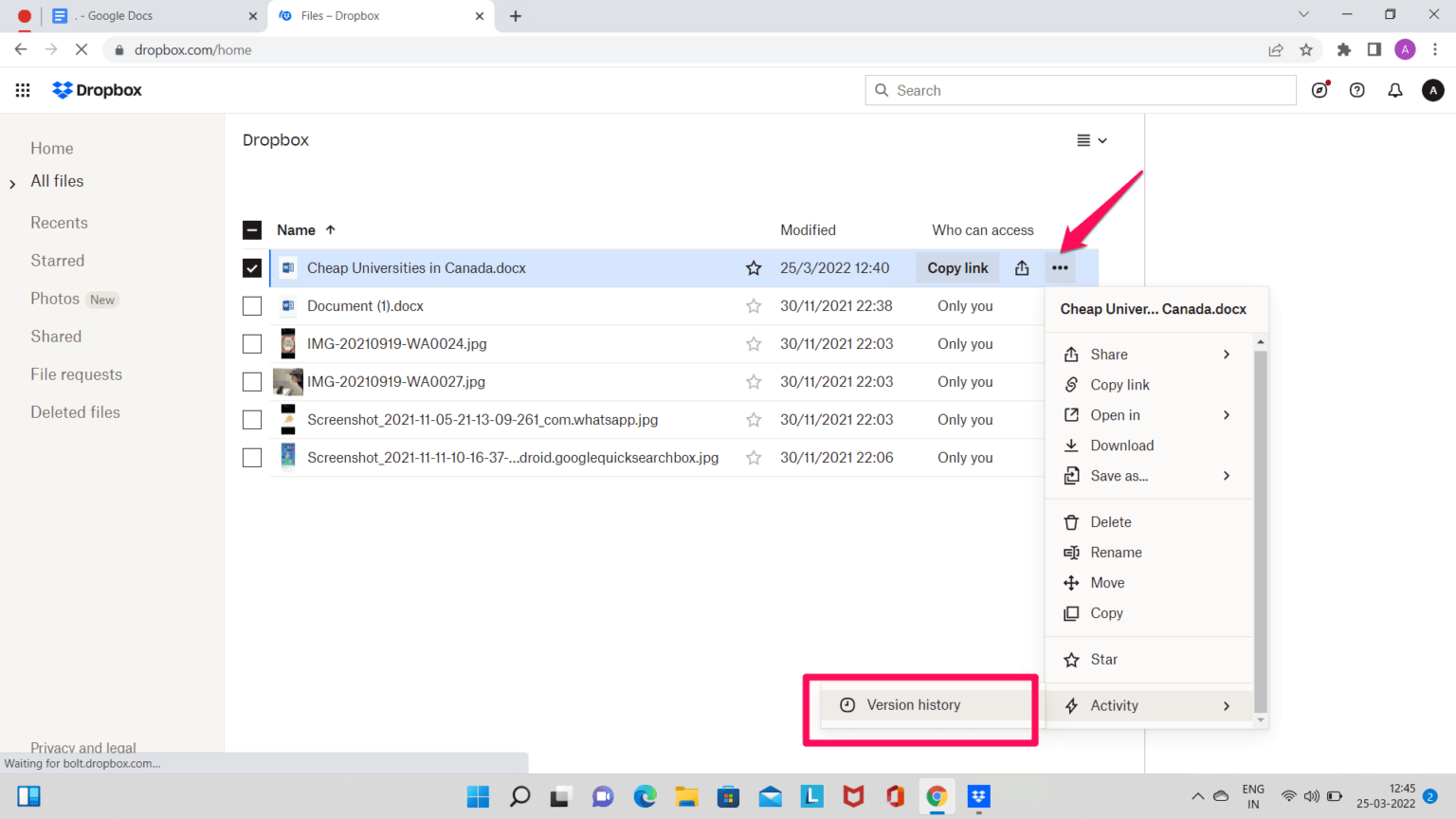This screenshot has height=819, width=1456.
Task: Open the Dropbox account avatar menu
Action: [x=1433, y=90]
